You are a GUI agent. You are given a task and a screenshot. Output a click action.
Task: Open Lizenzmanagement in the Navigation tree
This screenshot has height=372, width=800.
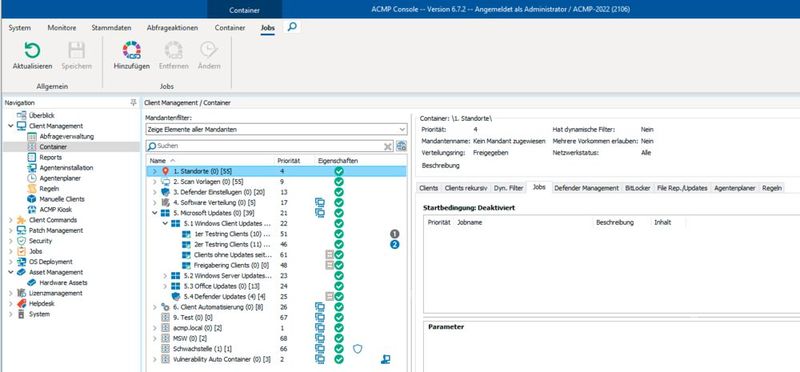coord(55,293)
